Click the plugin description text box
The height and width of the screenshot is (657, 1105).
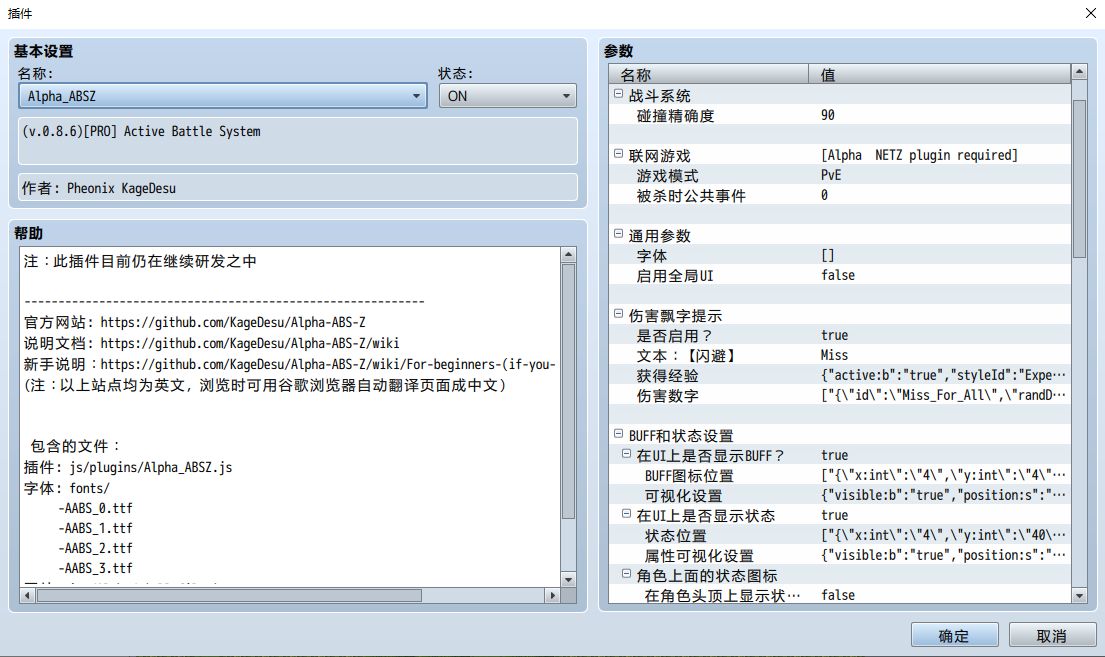click(297, 141)
